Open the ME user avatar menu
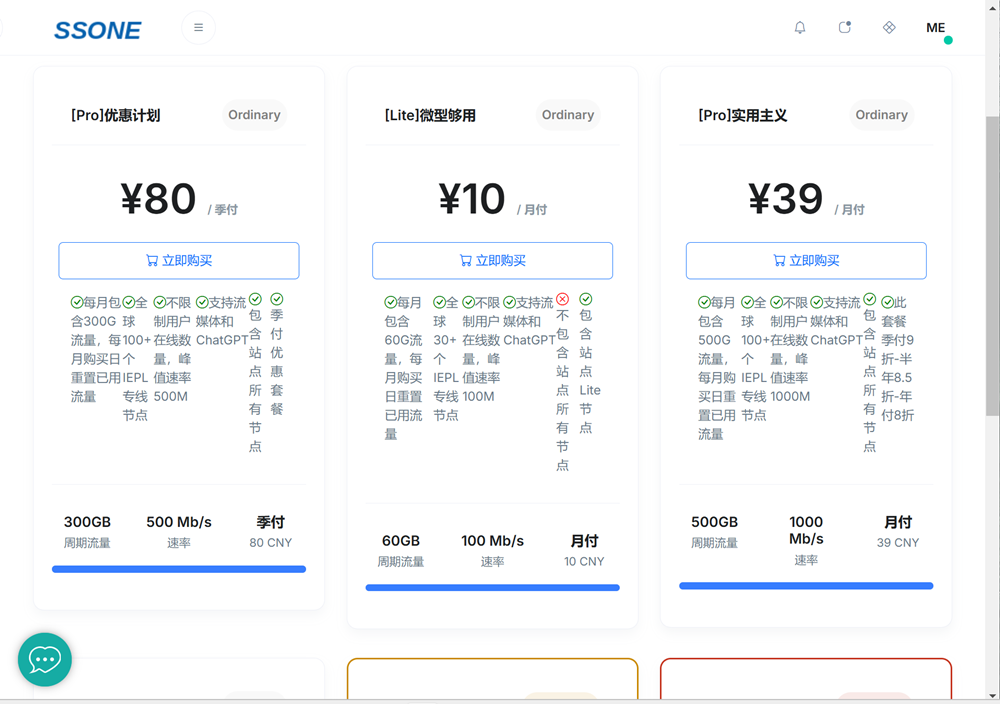The image size is (1000, 704). point(936,28)
